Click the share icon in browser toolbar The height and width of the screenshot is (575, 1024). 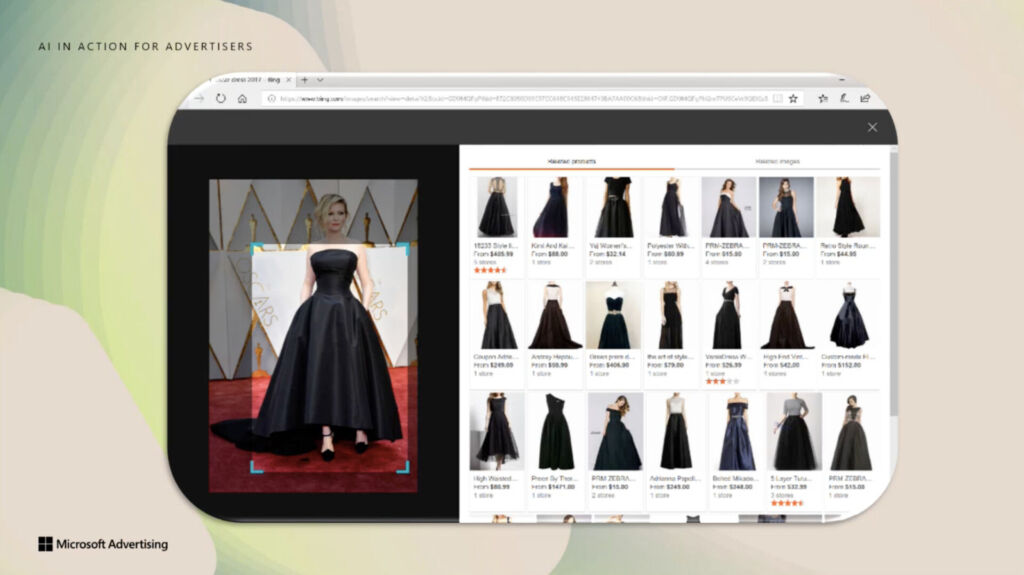click(x=865, y=99)
